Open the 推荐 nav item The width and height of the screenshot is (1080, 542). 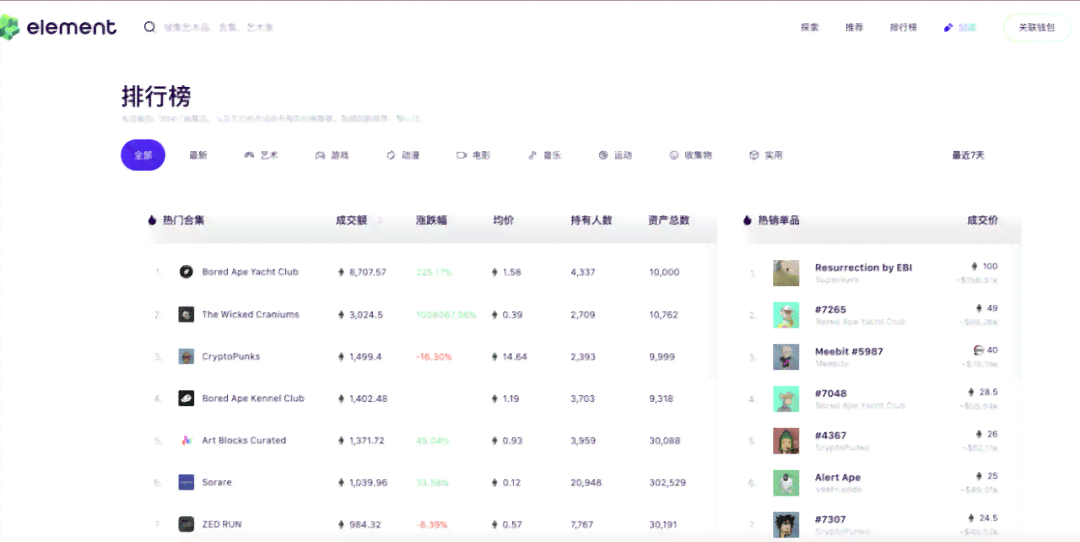855,28
